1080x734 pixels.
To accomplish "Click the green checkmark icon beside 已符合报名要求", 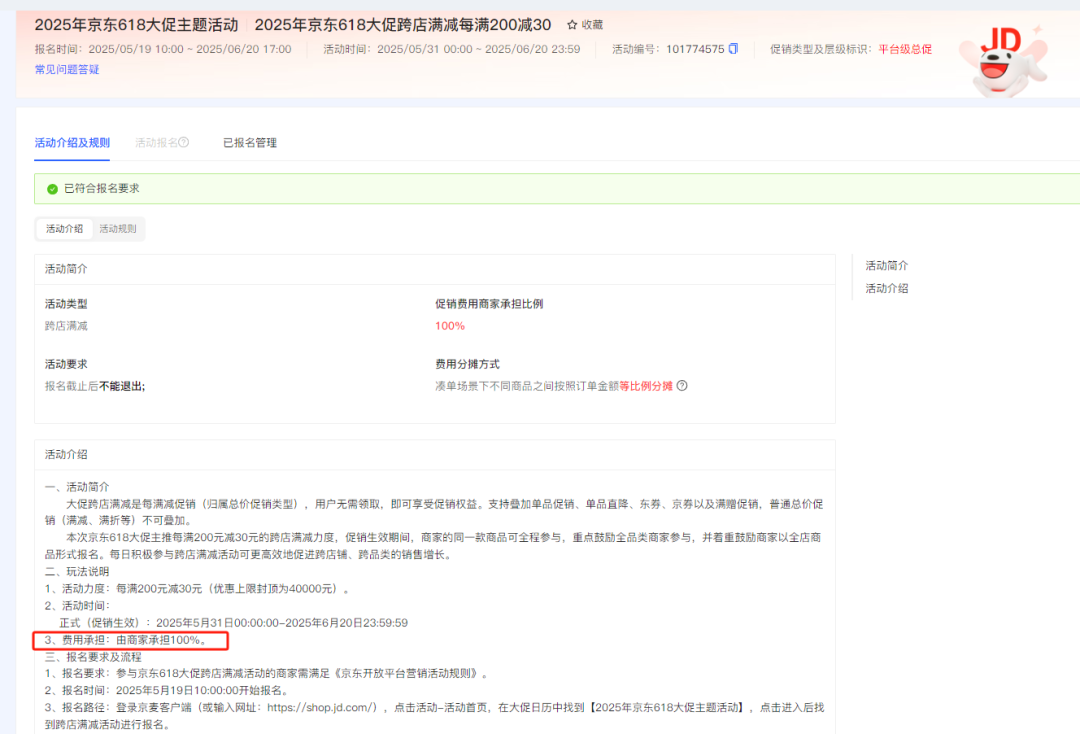I will [x=52, y=188].
